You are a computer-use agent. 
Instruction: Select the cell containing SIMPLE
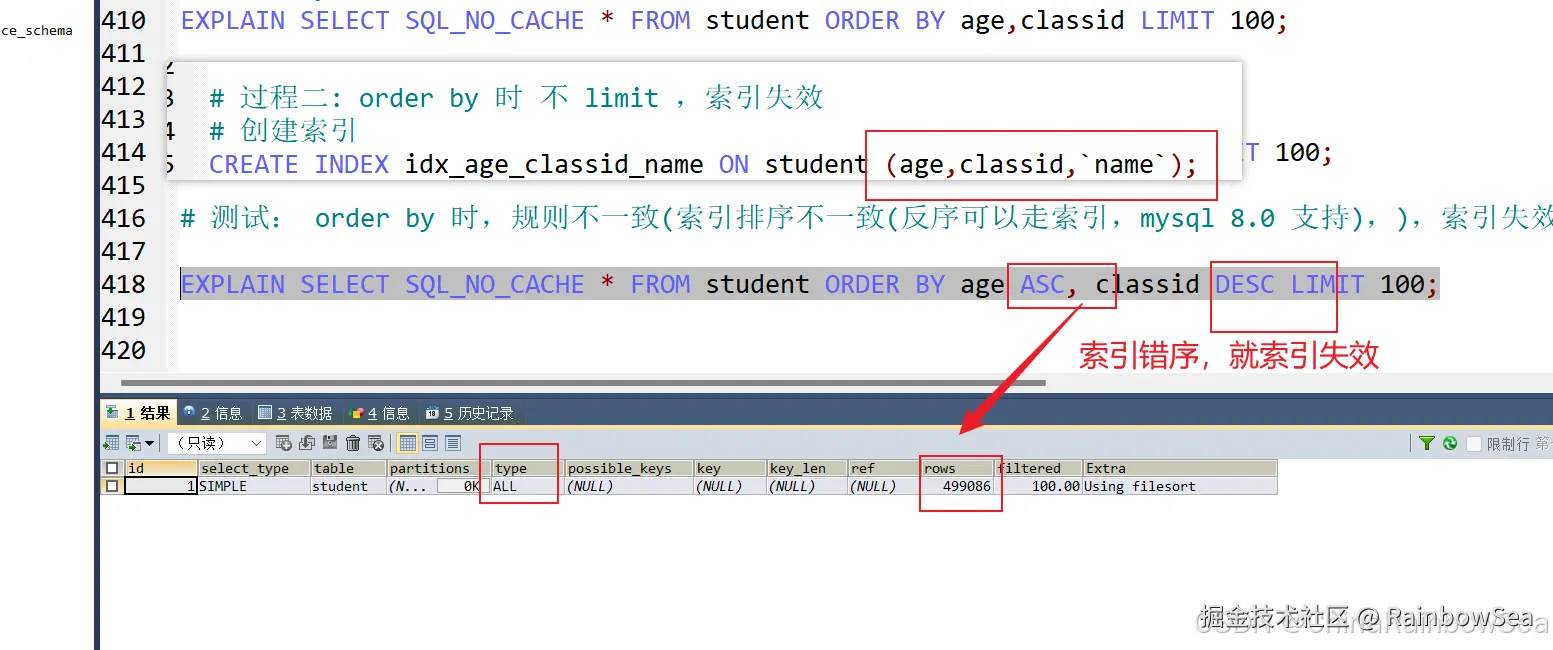tap(254, 486)
